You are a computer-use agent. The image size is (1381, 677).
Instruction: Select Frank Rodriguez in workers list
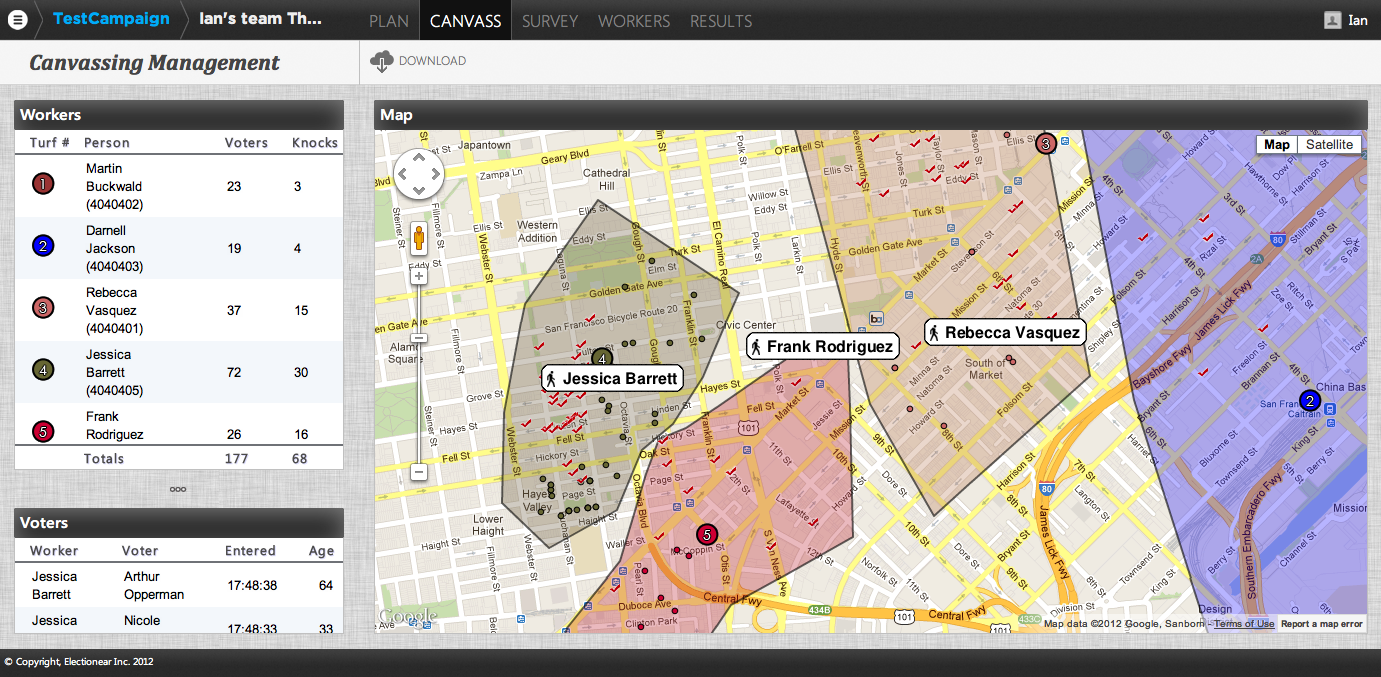point(115,426)
